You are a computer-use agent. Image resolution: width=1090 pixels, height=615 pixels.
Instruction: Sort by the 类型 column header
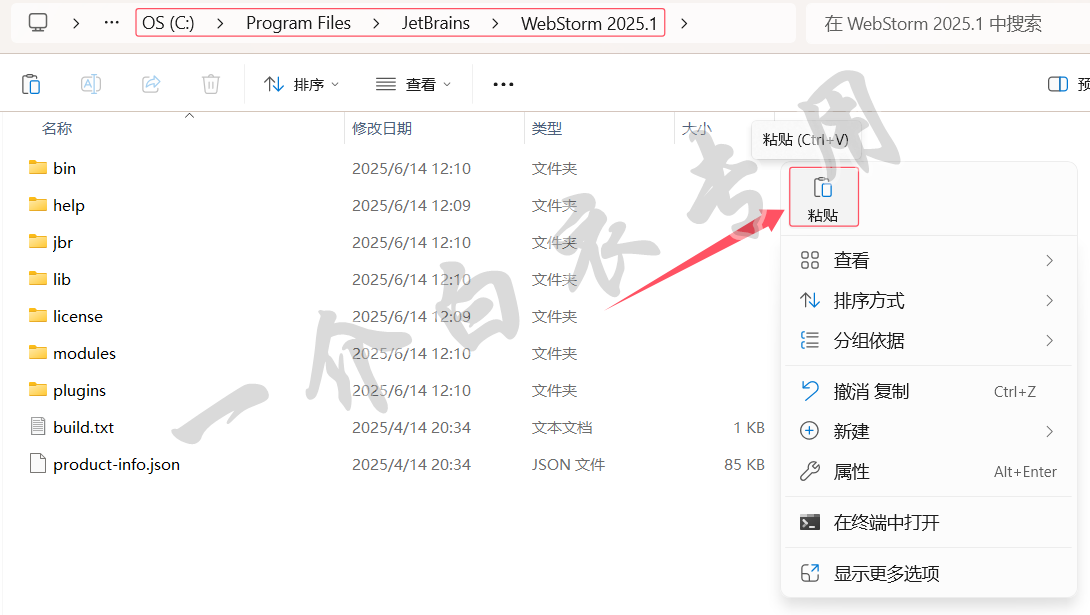[x=546, y=129]
